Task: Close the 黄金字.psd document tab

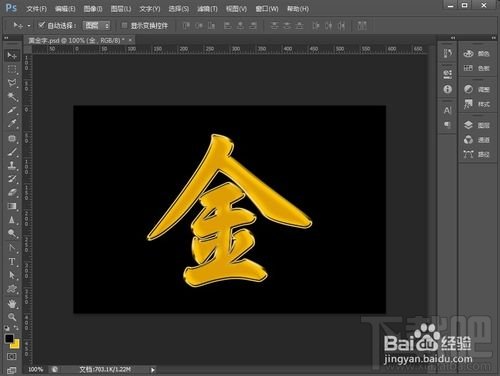Action: 130,40
